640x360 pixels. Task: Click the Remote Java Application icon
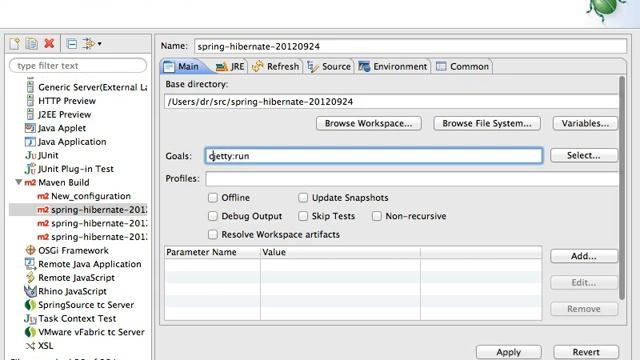(30, 264)
